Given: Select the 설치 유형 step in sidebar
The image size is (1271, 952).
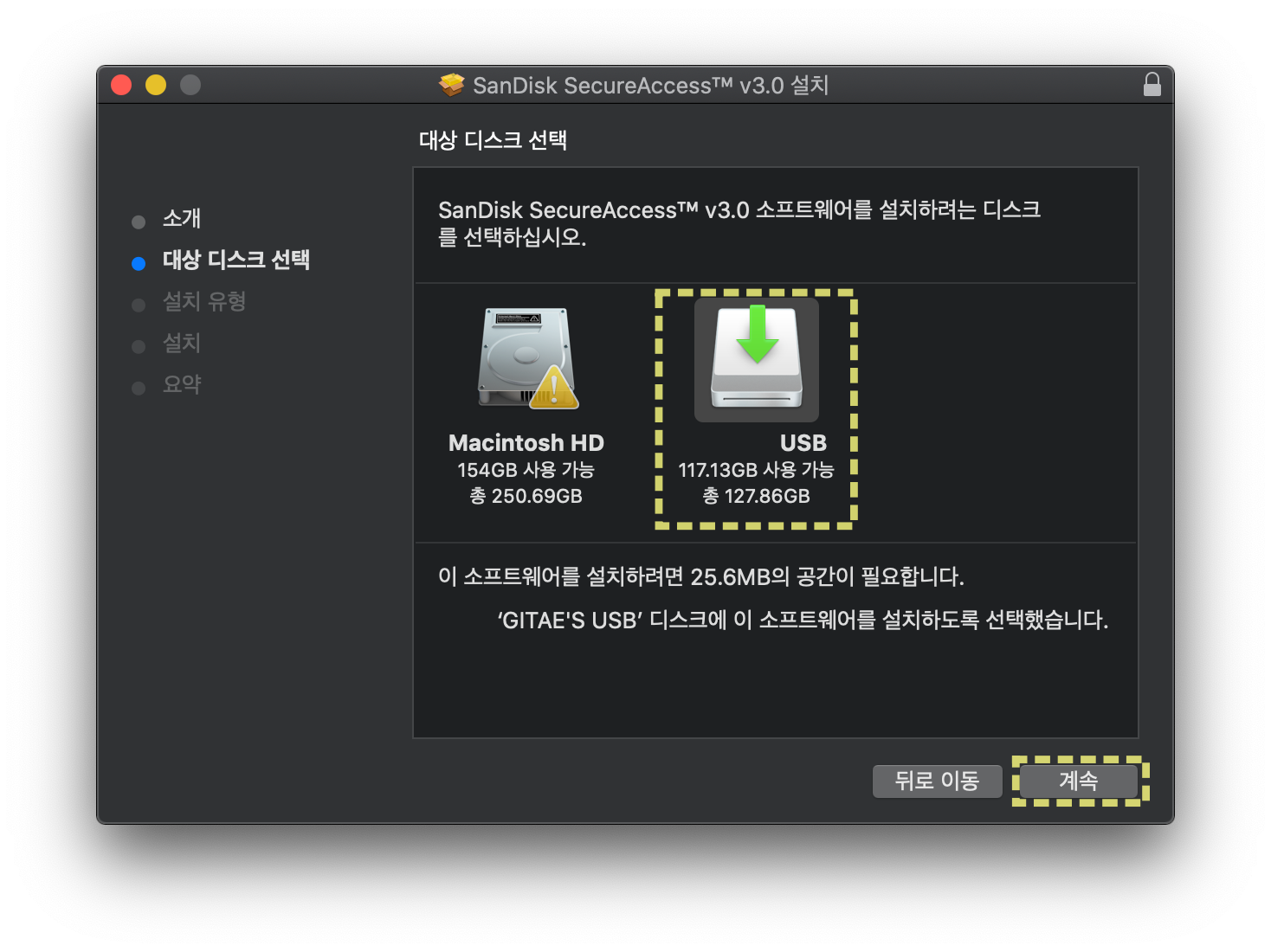Looking at the screenshot, I should point(204,301).
